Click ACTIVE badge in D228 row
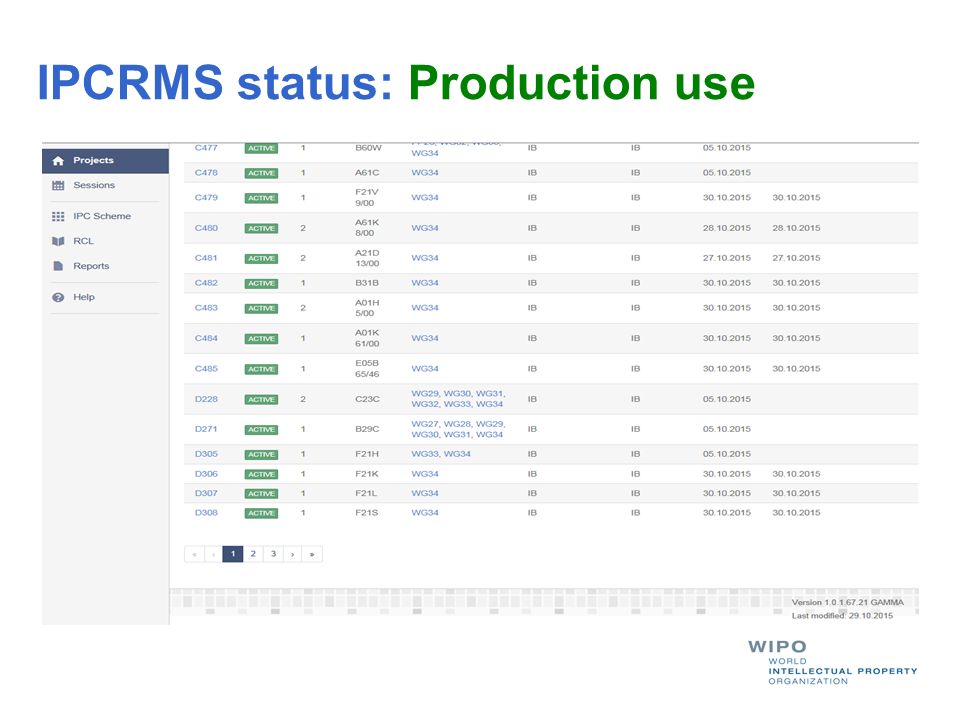The height and width of the screenshot is (720, 960). [x=261, y=400]
